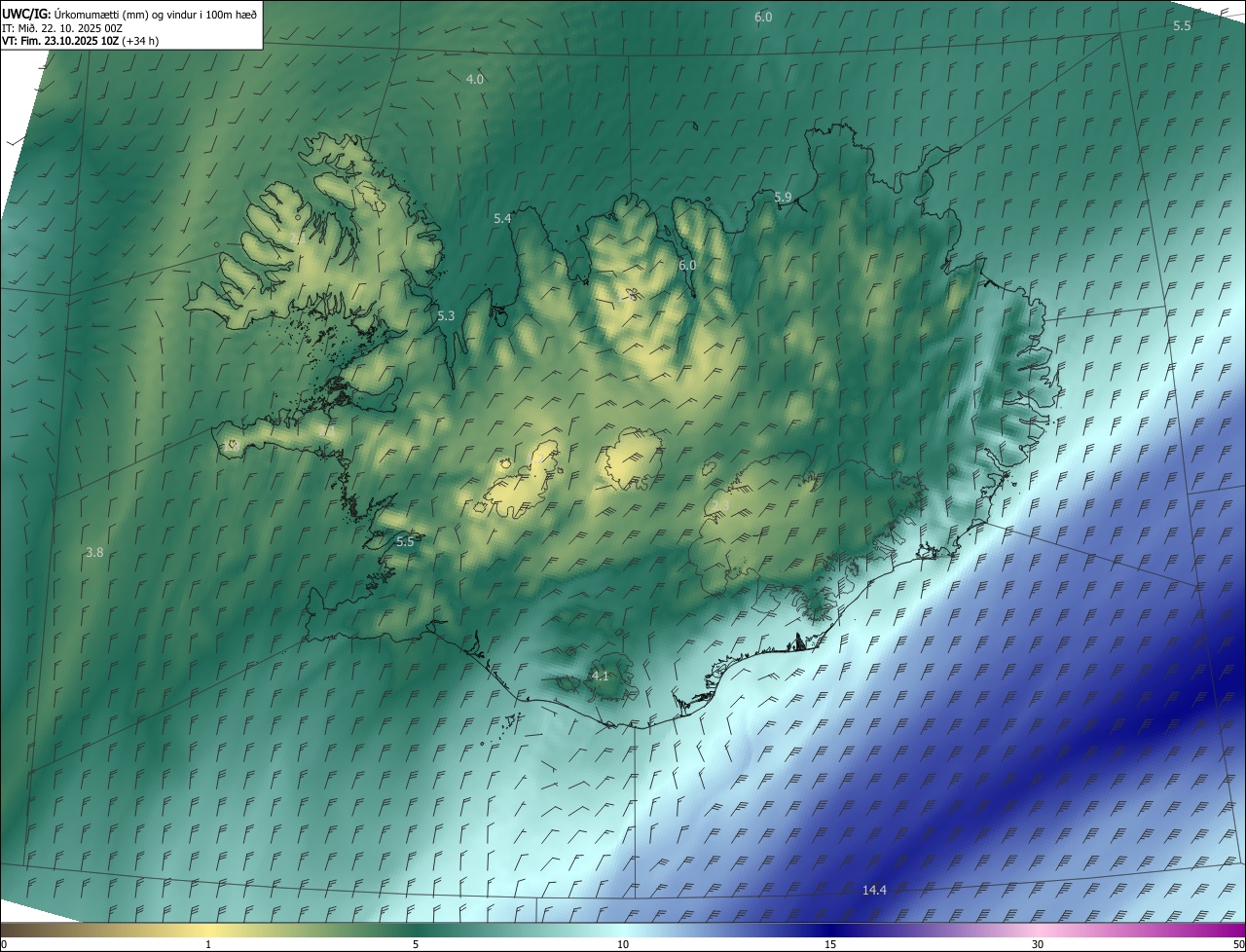
Task: Click the 5.9 value label on the northeast coast
Action: point(783,197)
